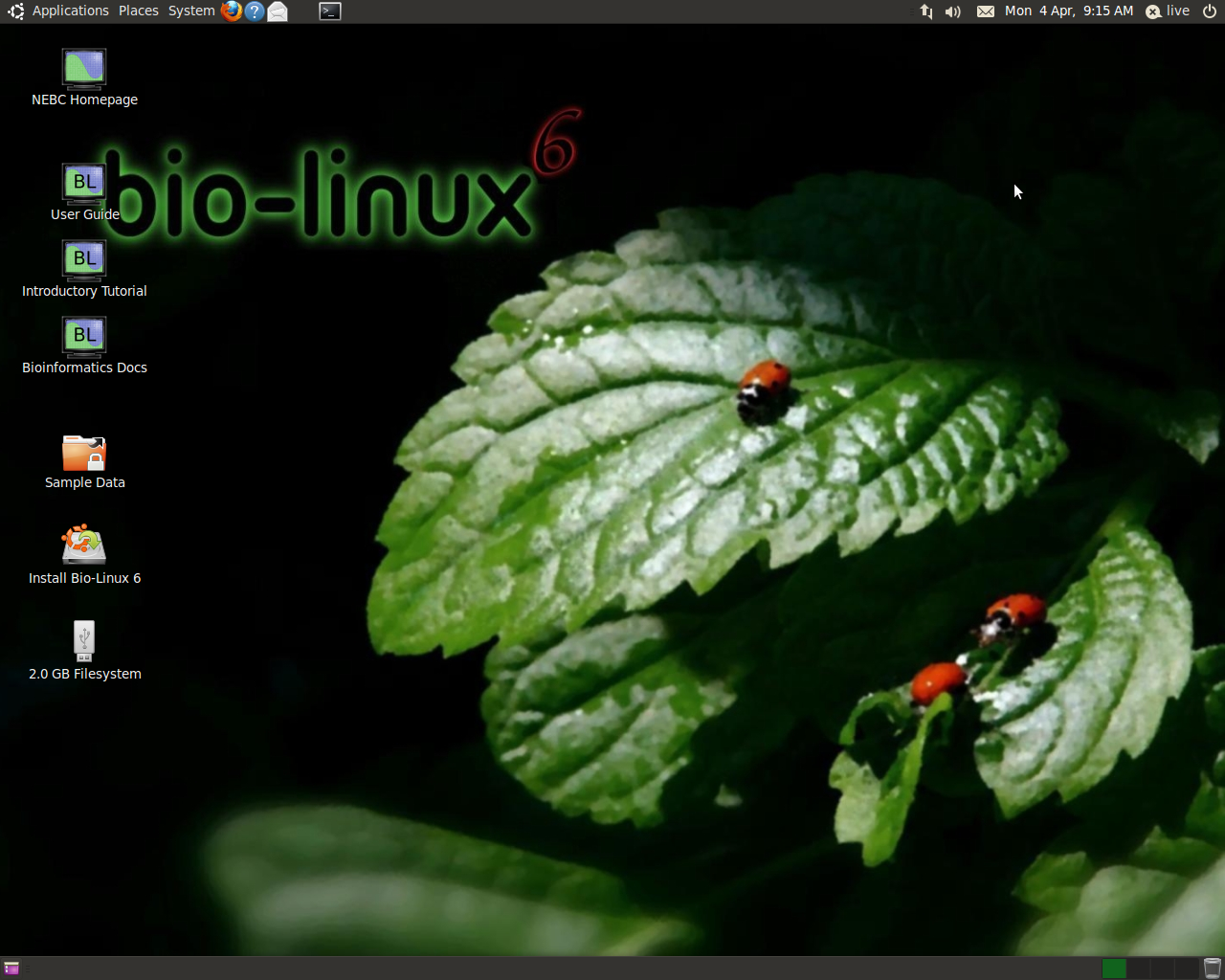Mute audio via the speaker icon
Image resolution: width=1225 pixels, height=980 pixels.
pyautogui.click(x=951, y=11)
